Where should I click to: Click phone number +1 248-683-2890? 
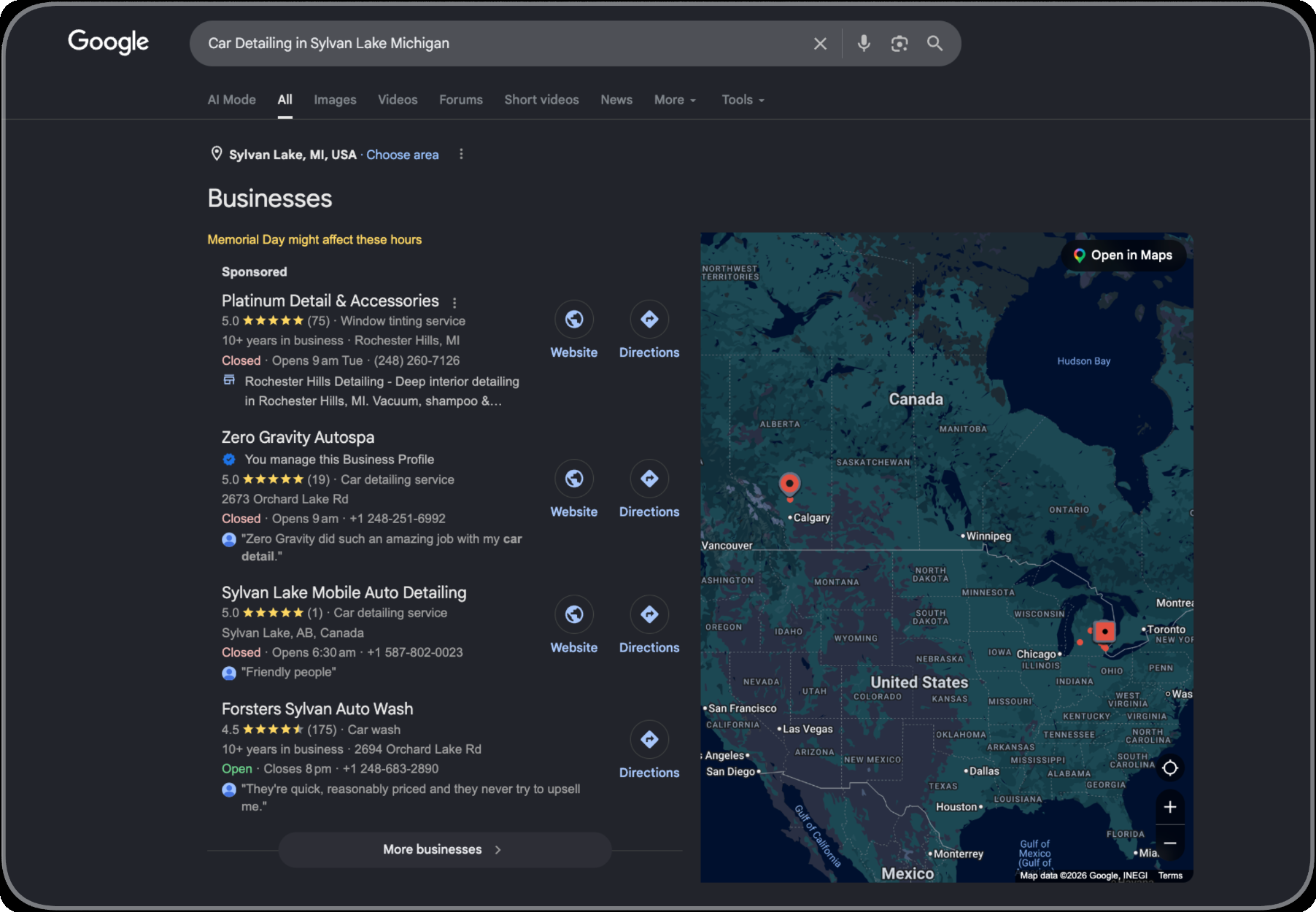(391, 769)
